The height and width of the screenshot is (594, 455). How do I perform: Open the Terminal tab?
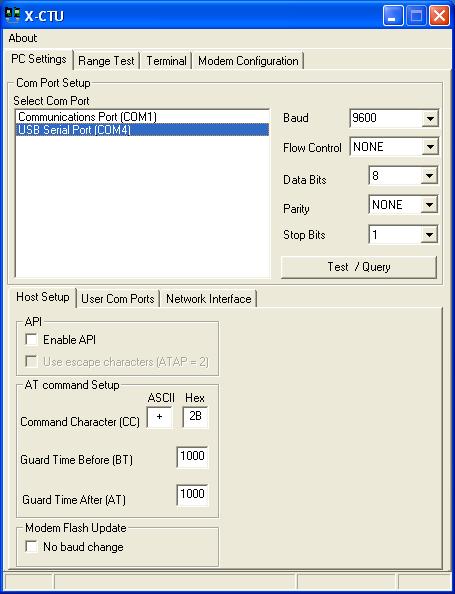[x=166, y=61]
